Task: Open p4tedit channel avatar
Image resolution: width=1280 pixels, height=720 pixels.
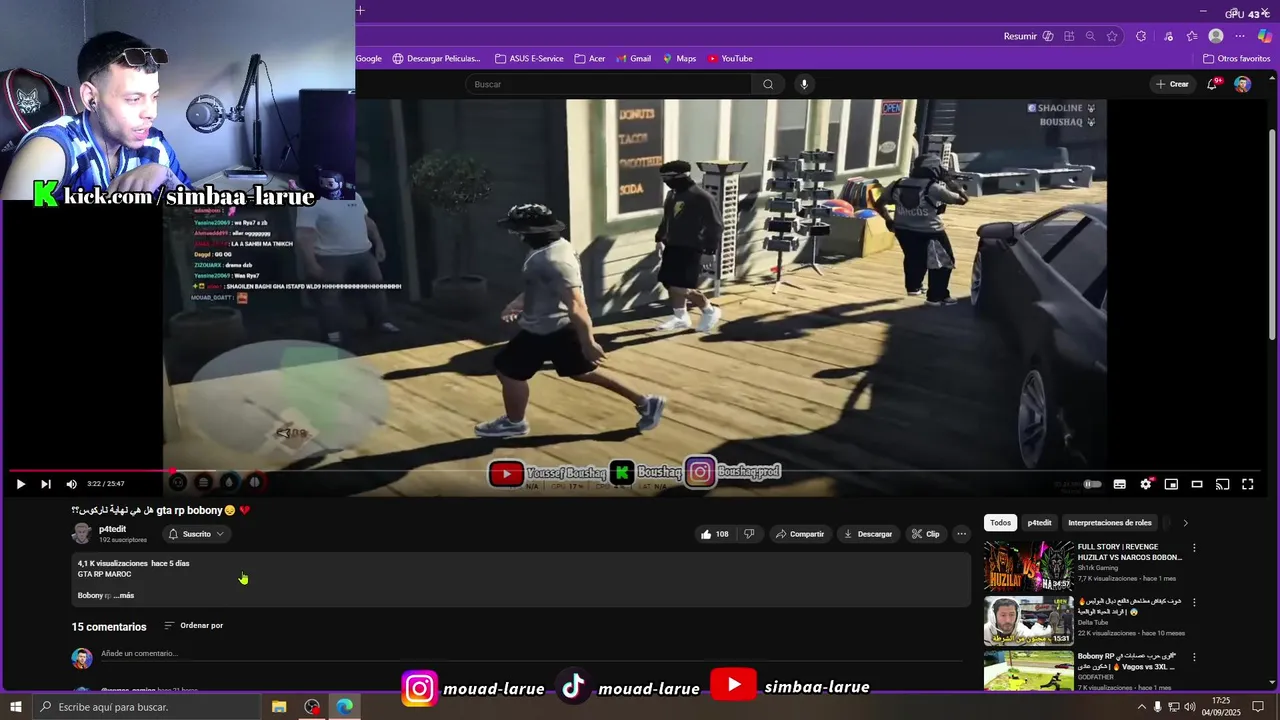Action: coord(82,534)
